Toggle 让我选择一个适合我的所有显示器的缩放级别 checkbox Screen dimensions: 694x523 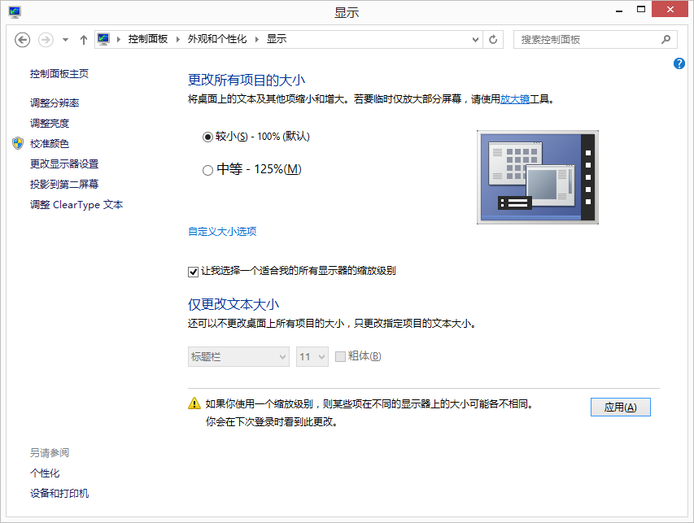point(193,272)
